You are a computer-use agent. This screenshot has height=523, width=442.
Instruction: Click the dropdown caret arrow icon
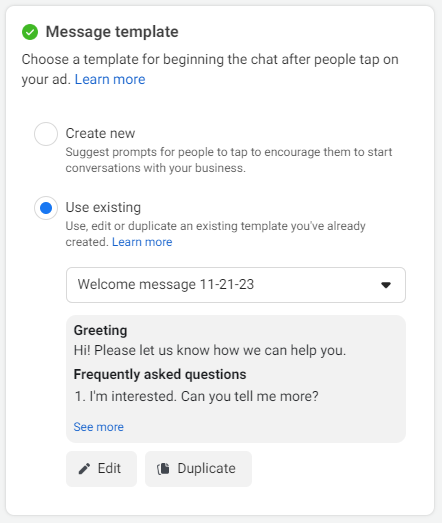coord(386,285)
